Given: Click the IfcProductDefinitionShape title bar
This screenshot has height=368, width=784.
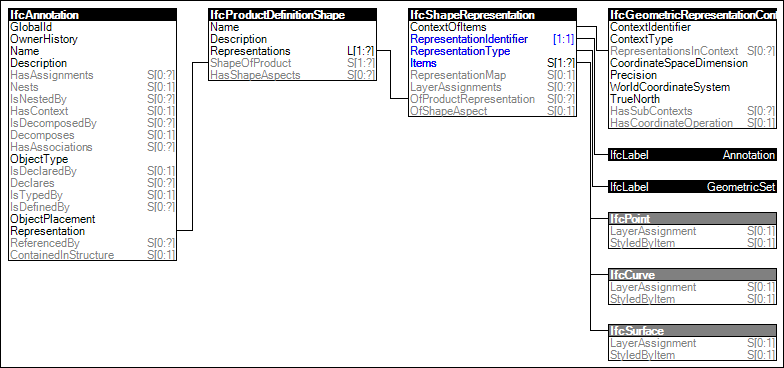Looking at the screenshot, I should (292, 15).
